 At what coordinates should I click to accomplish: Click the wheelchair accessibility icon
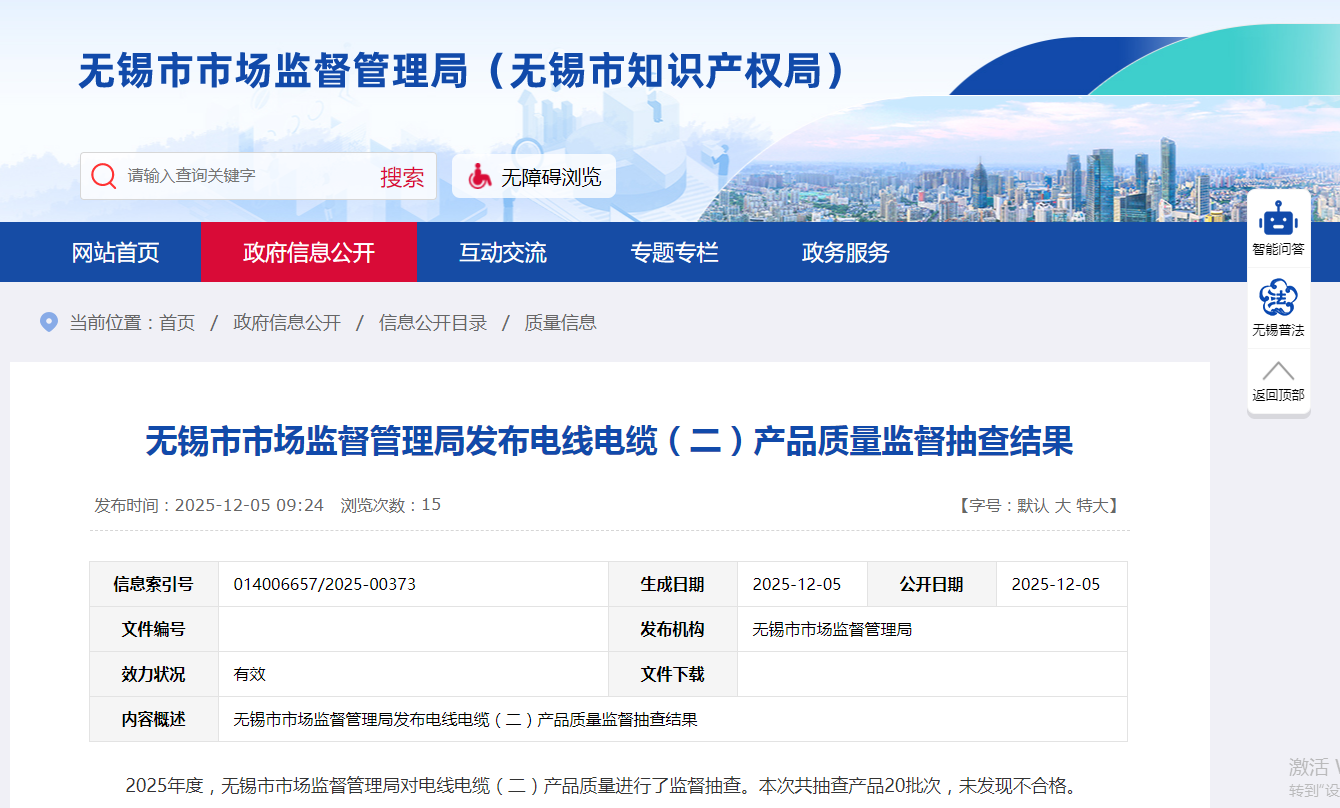[x=480, y=177]
